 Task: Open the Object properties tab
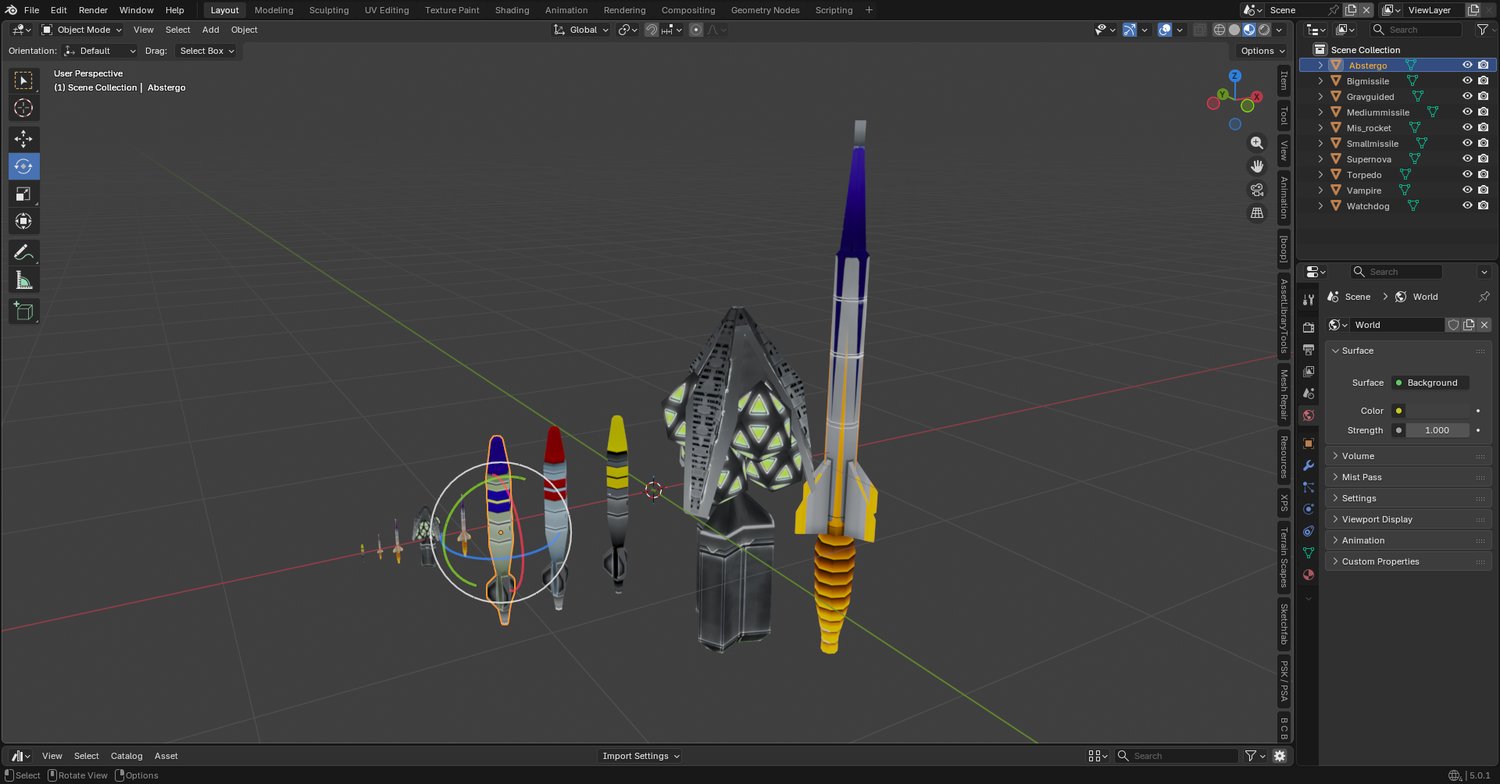[1308, 443]
